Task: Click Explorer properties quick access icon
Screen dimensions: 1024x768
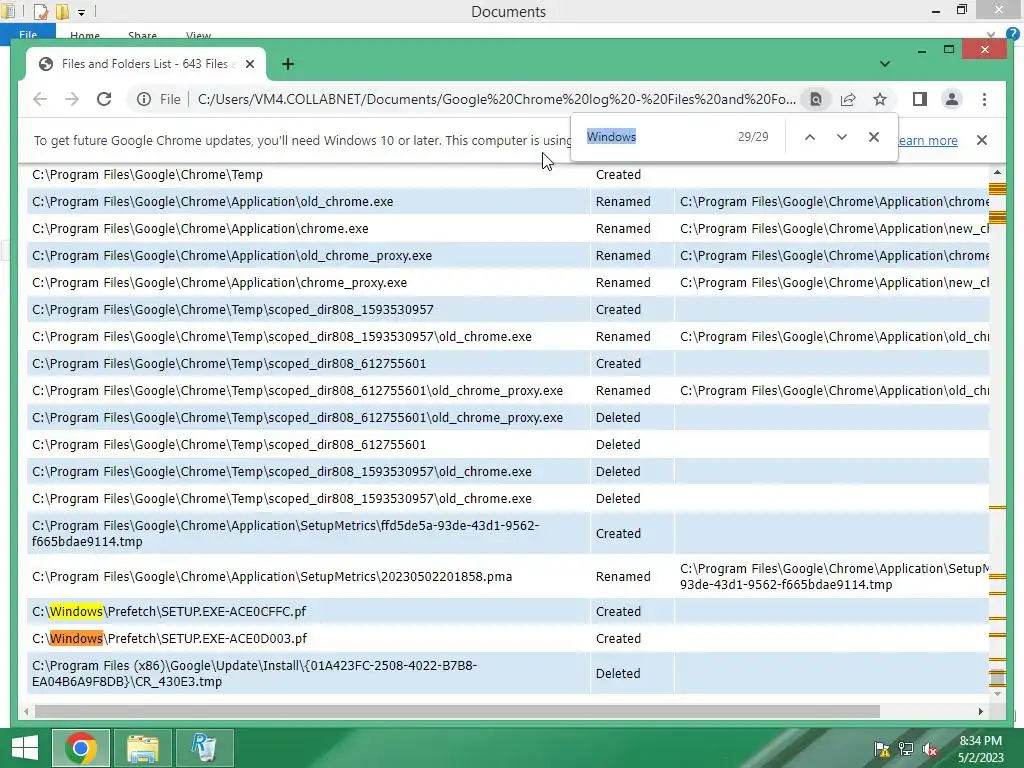Action: point(41,11)
